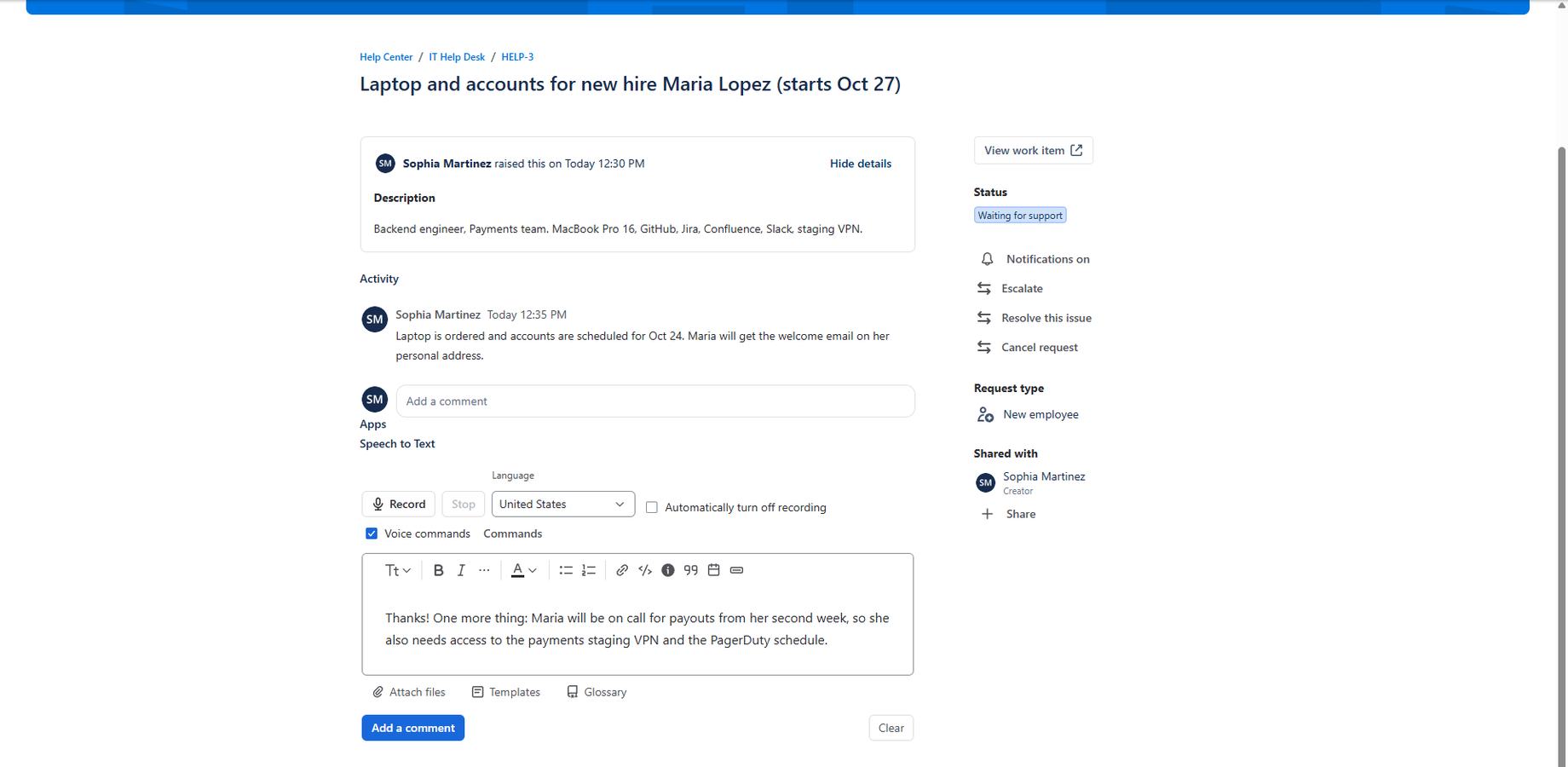Open the Language dropdown set to United States
The height and width of the screenshot is (767, 1568).
pyautogui.click(x=563, y=504)
